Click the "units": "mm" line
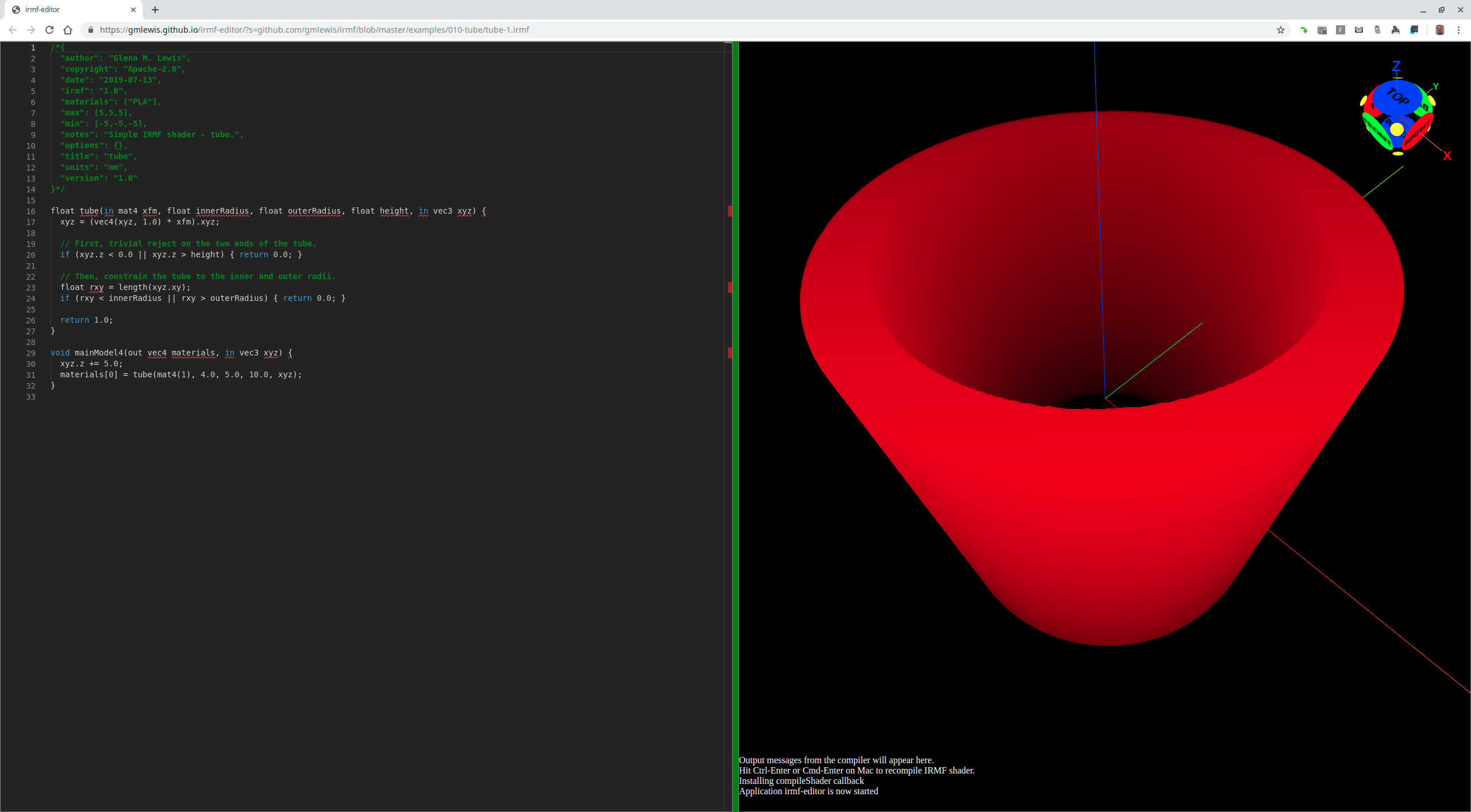This screenshot has height=812, width=1471. (x=94, y=167)
